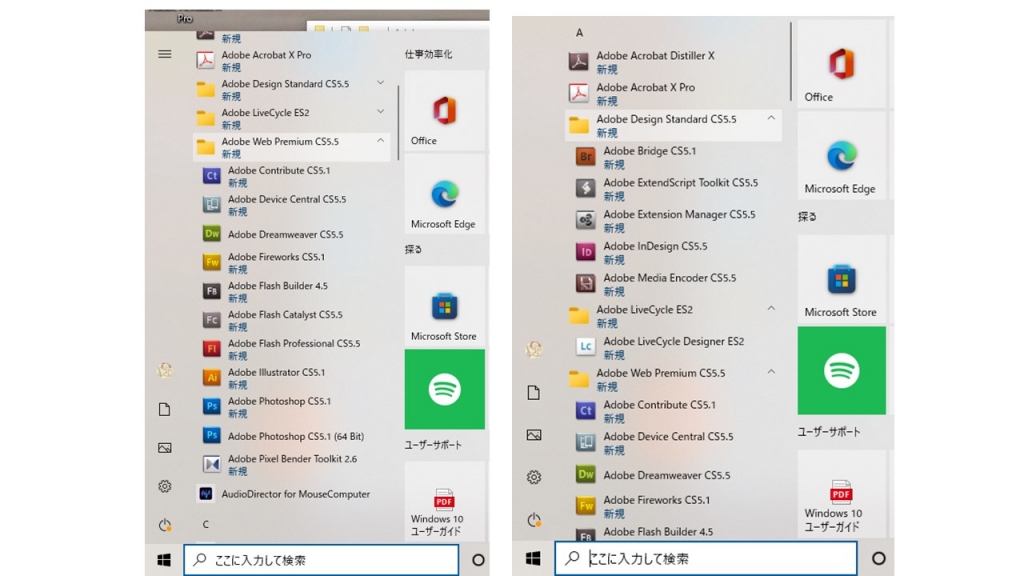Open Microsoft Edge tile in right Start menu
Image resolution: width=1024 pixels, height=576 pixels.
tap(842, 155)
